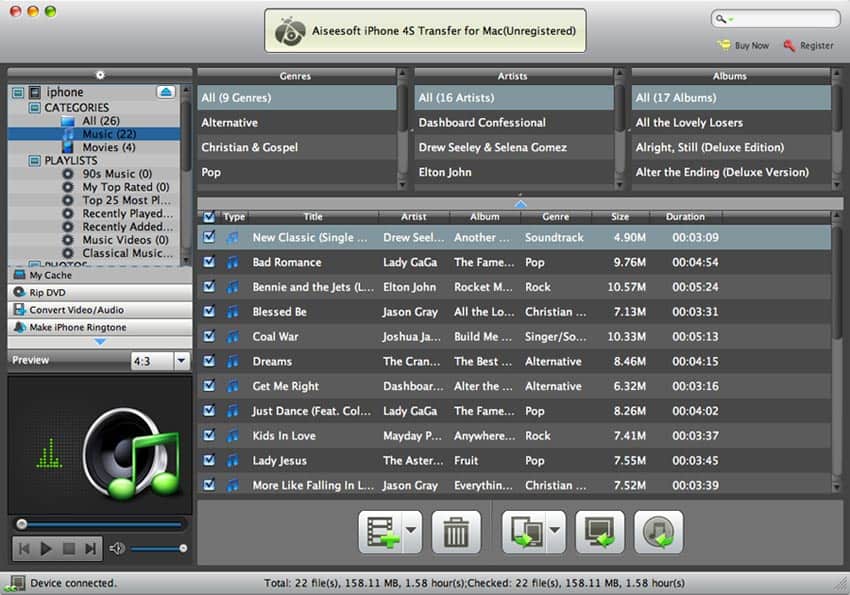Viewport: 850px width, 595px height.
Task: Click Convert Video/Audio film icon
Action: coord(20,309)
